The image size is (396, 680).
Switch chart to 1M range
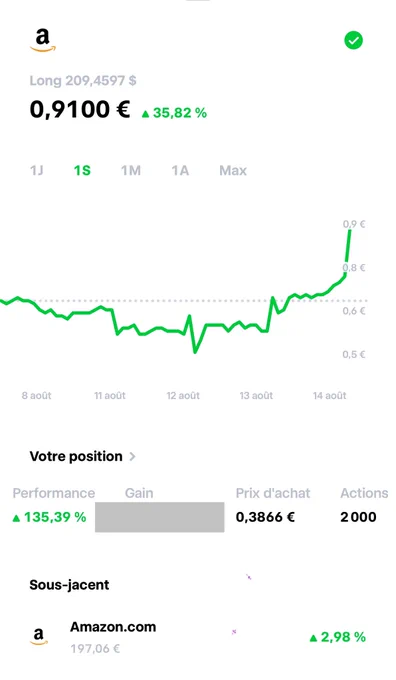click(x=131, y=170)
